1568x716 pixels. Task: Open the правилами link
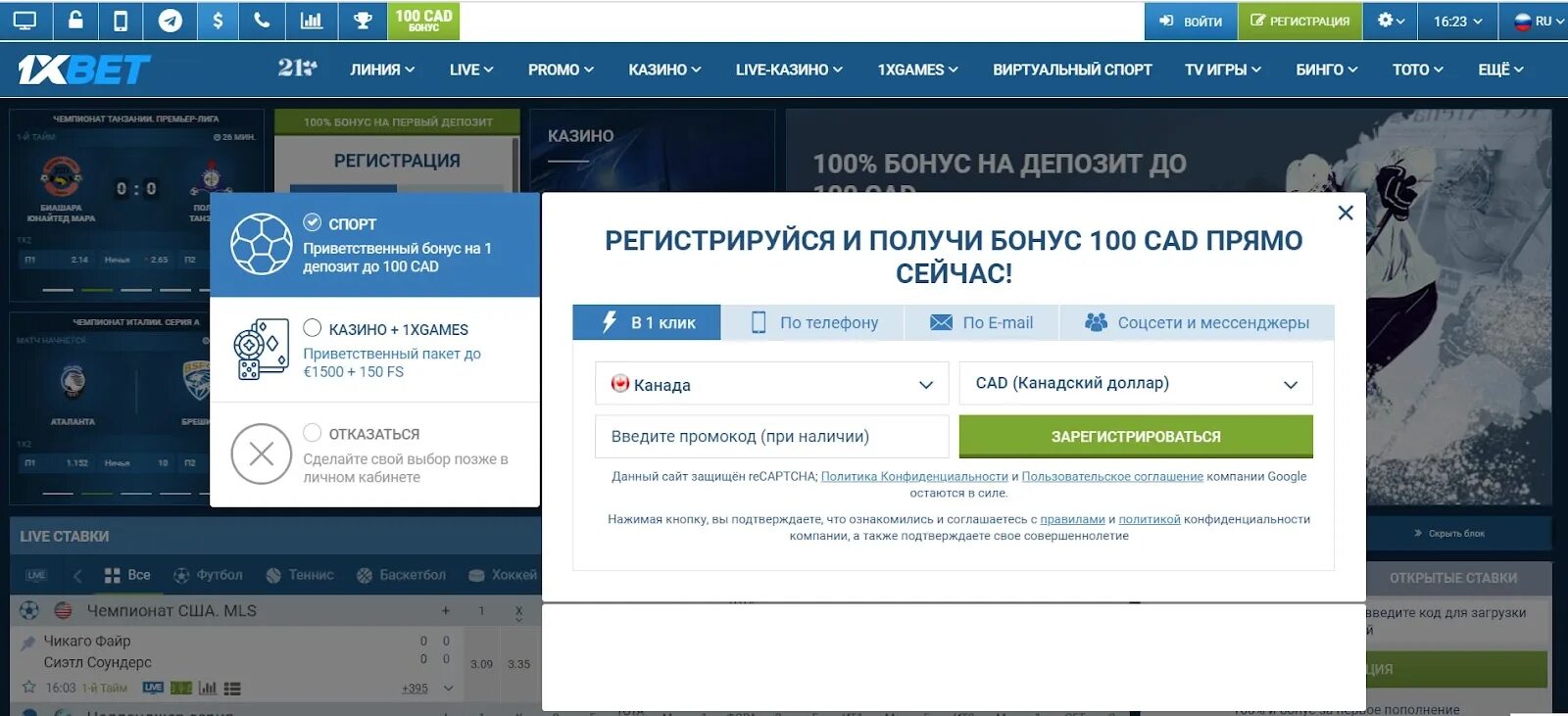pos(1072,519)
